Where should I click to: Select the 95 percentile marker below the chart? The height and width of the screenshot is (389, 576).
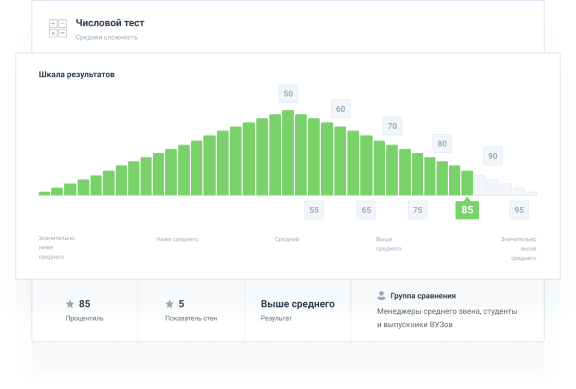(x=519, y=210)
